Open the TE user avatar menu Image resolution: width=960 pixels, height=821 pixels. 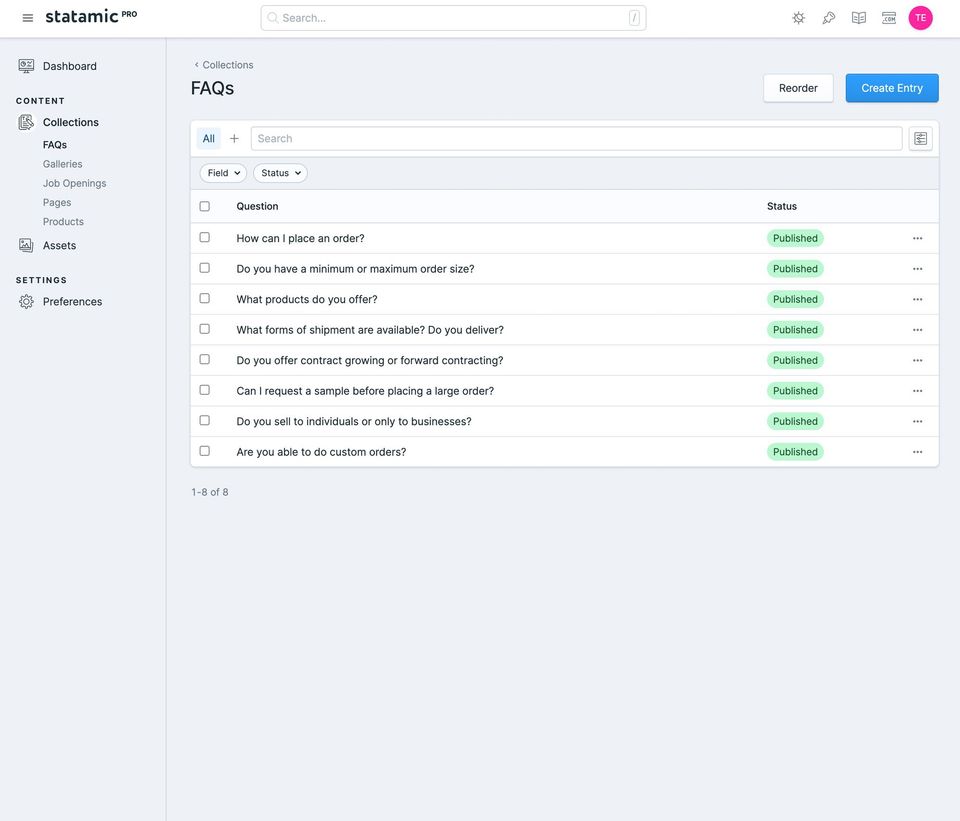(x=920, y=18)
